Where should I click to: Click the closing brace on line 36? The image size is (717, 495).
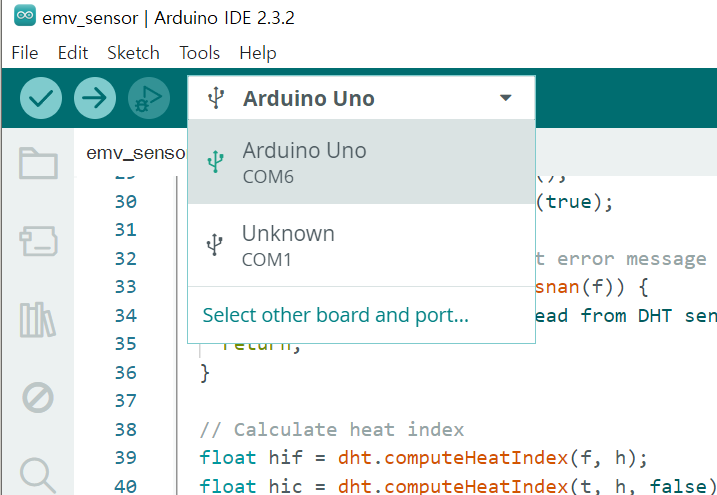coord(205,373)
